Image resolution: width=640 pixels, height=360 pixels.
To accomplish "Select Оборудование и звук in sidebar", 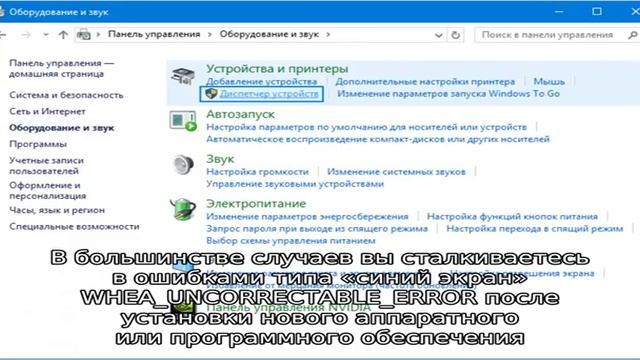I will [62, 128].
